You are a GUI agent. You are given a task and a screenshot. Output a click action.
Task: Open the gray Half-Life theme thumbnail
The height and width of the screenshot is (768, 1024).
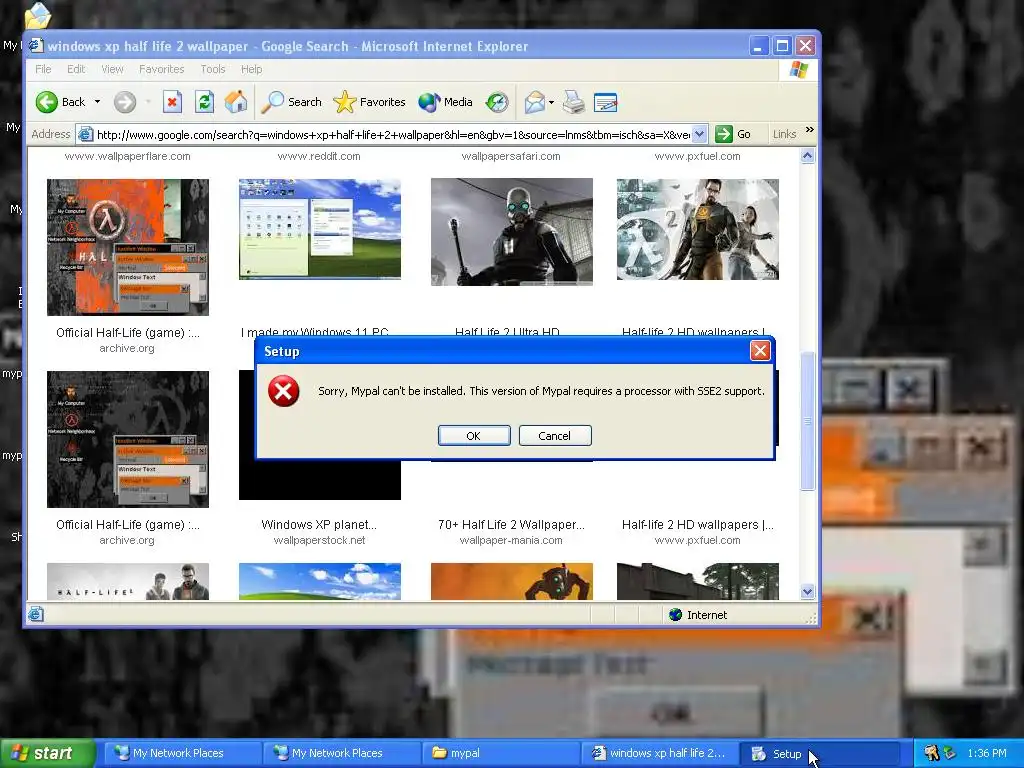click(x=128, y=439)
